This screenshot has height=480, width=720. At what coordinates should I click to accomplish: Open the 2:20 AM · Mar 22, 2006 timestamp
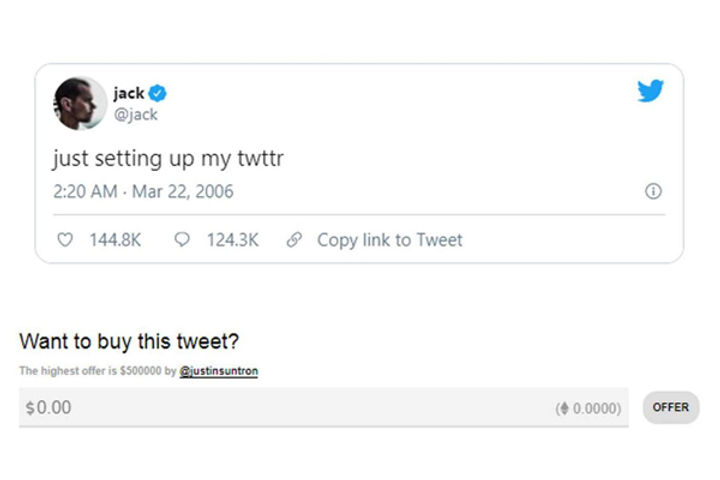[x=143, y=191]
